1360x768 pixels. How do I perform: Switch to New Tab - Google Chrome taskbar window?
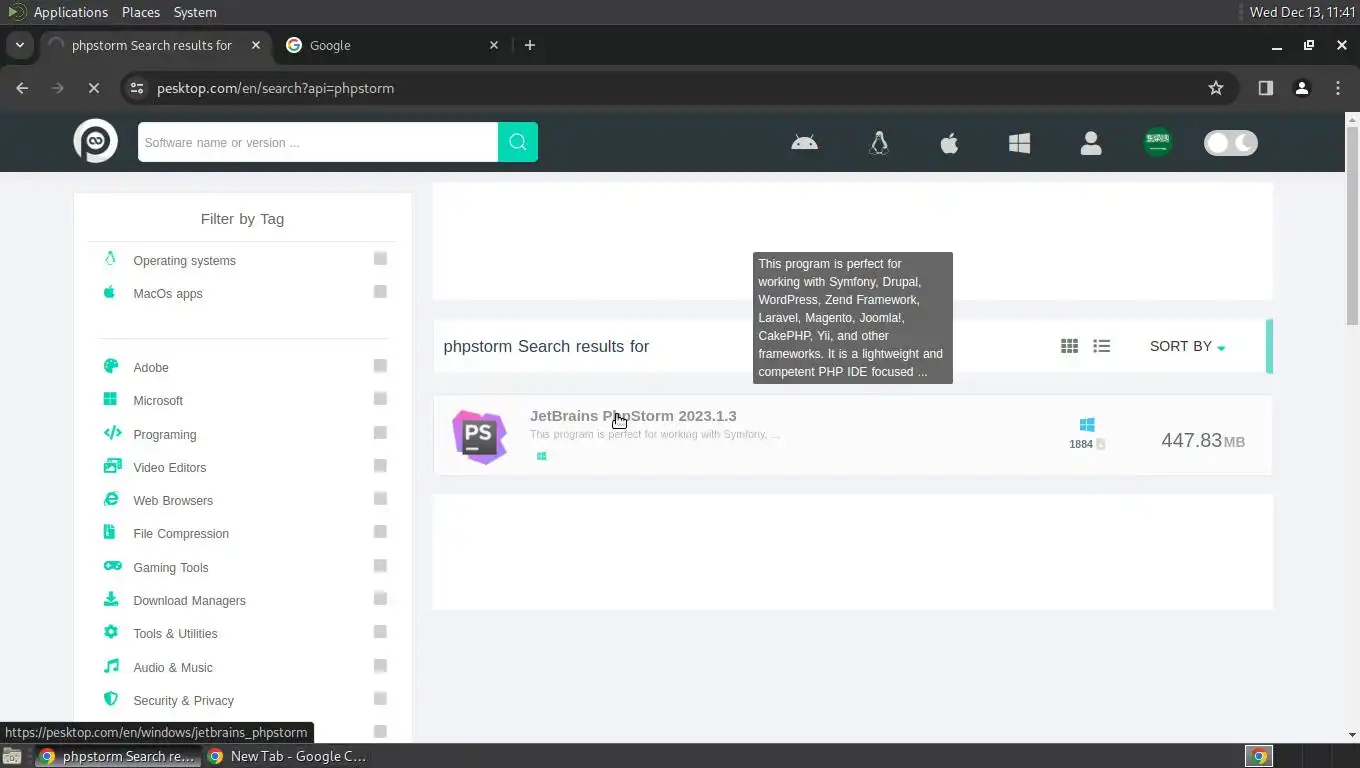288,756
